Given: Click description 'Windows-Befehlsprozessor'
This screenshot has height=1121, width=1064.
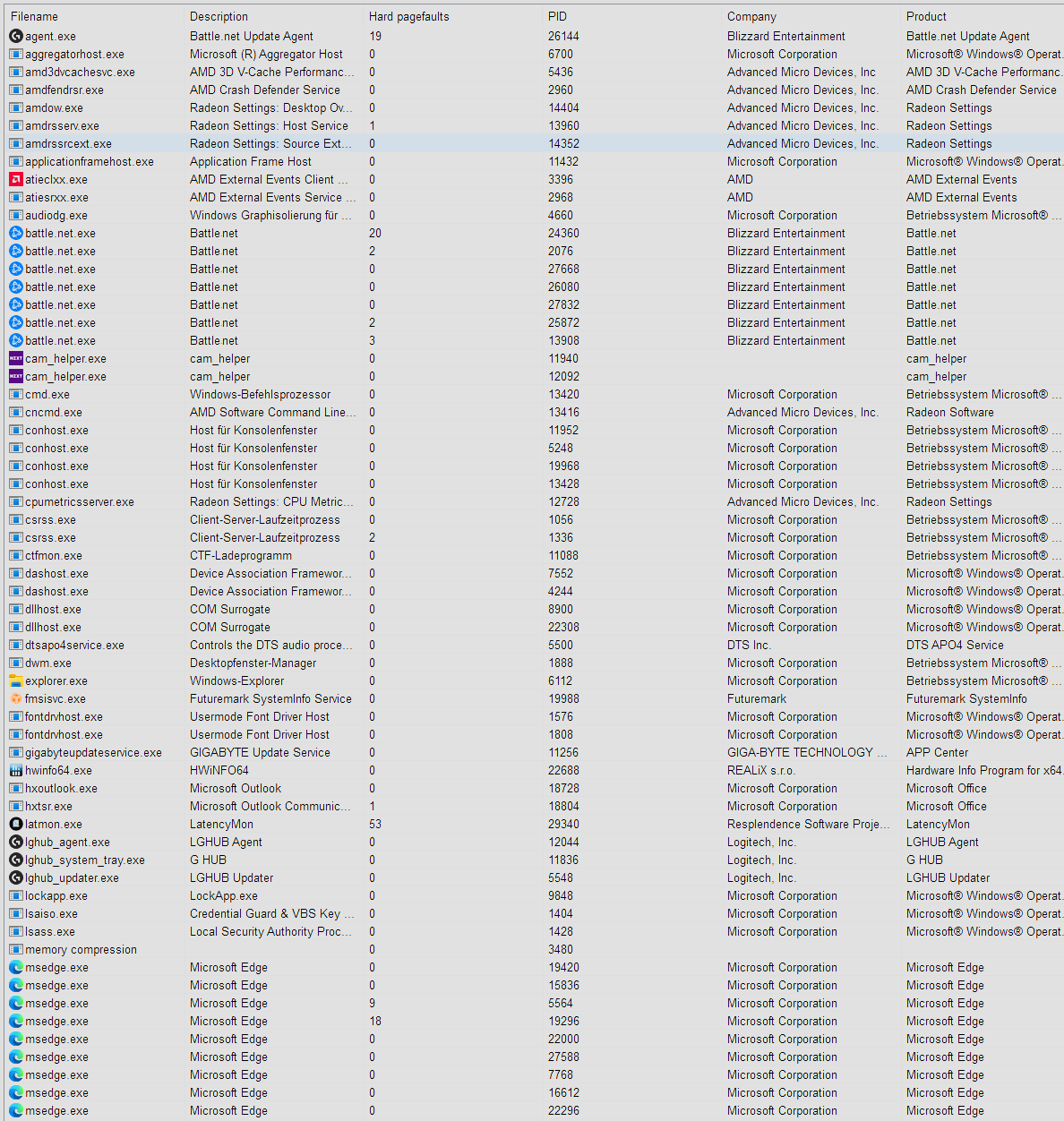Looking at the screenshot, I should [261, 395].
